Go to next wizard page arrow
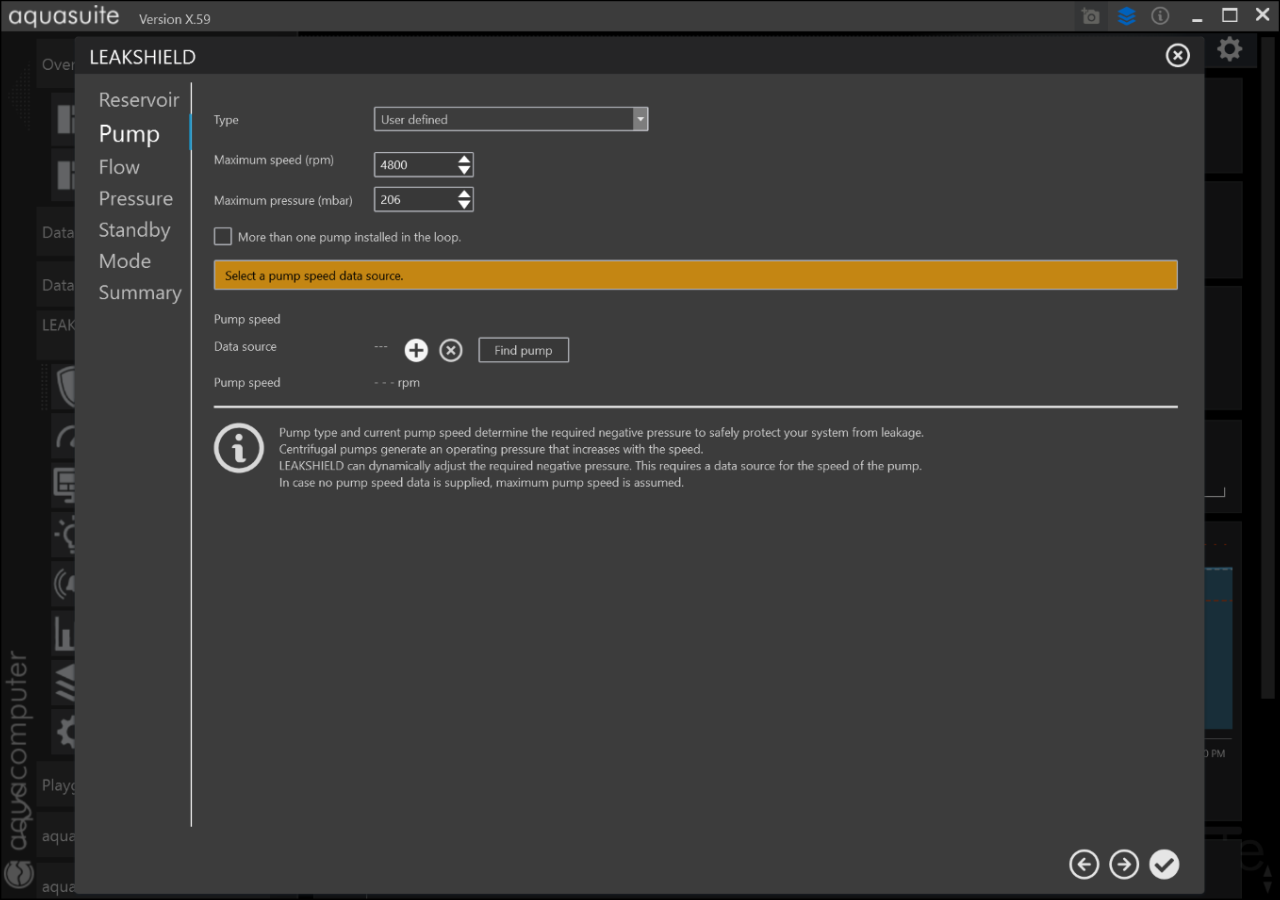This screenshot has height=900, width=1280. coord(1124,864)
